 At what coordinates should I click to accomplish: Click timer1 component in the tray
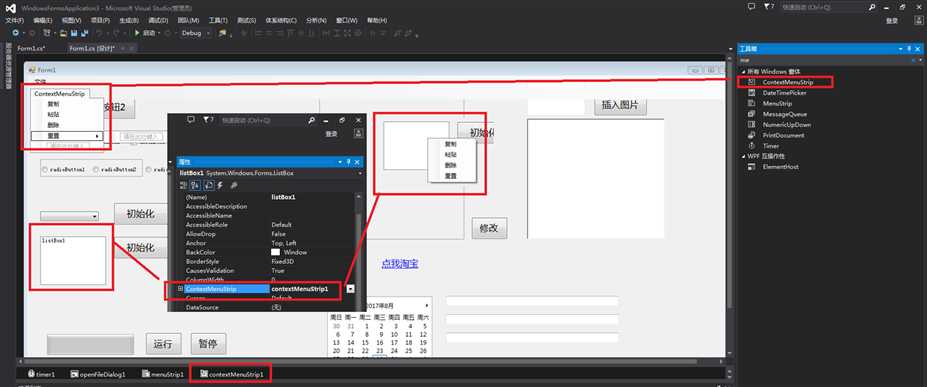coord(41,375)
